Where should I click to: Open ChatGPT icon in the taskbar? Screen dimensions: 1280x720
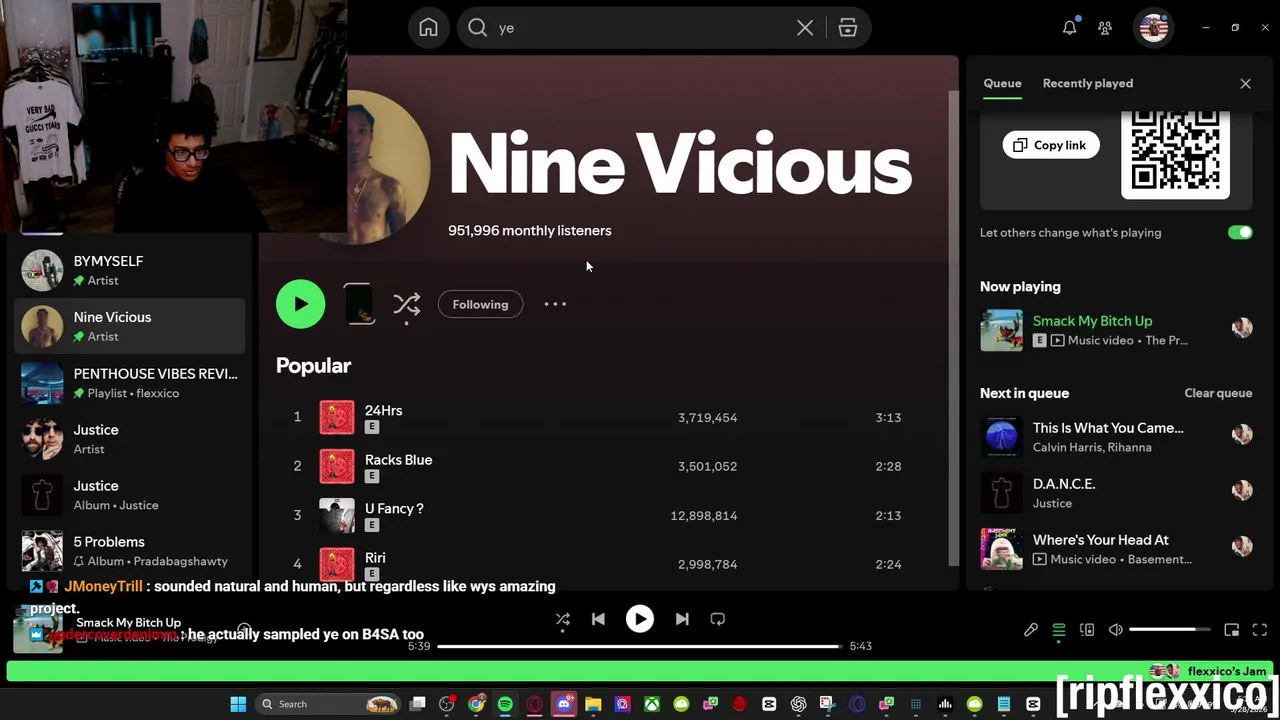[x=798, y=704]
